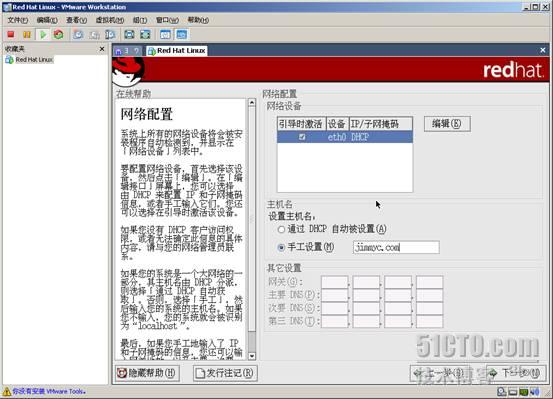Screen dimensions: 553x399
Task: Click the full screen toolbar icon
Action: coord(129,35)
